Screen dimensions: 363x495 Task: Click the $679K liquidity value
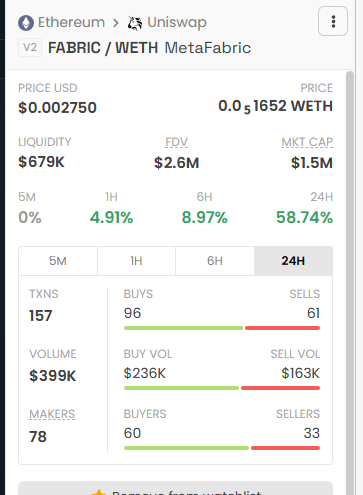point(41,162)
